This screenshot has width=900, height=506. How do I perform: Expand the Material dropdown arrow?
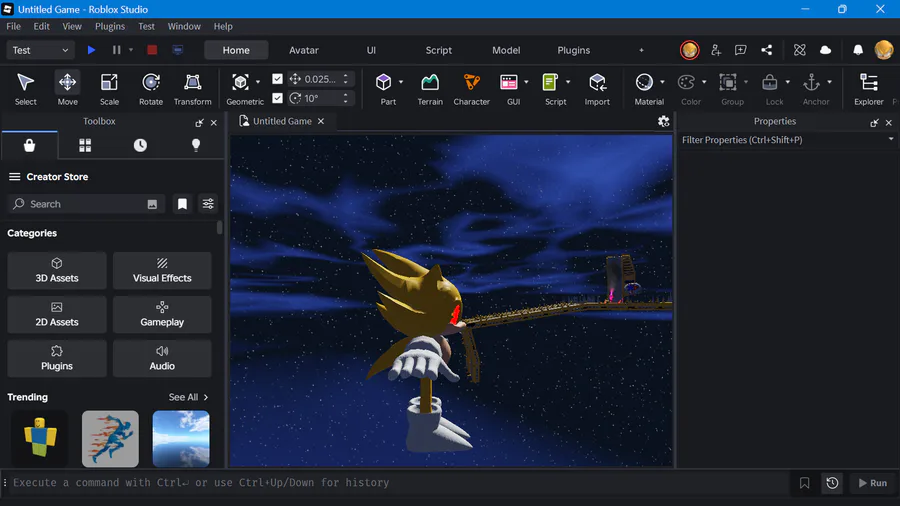pyautogui.click(x=662, y=82)
